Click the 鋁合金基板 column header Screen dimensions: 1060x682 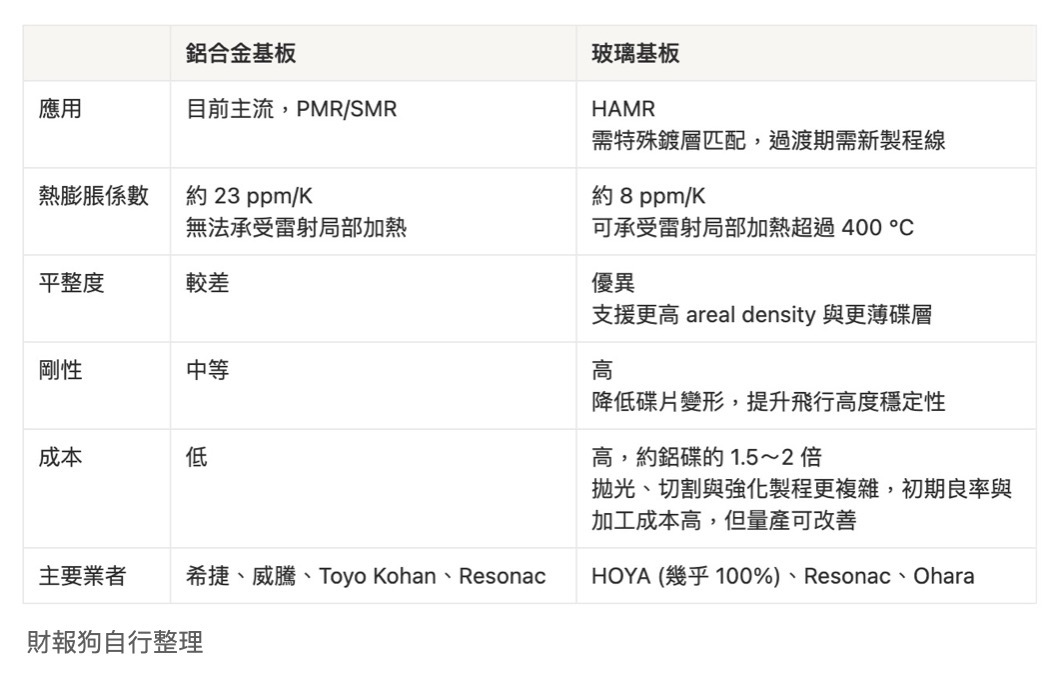click(241, 54)
